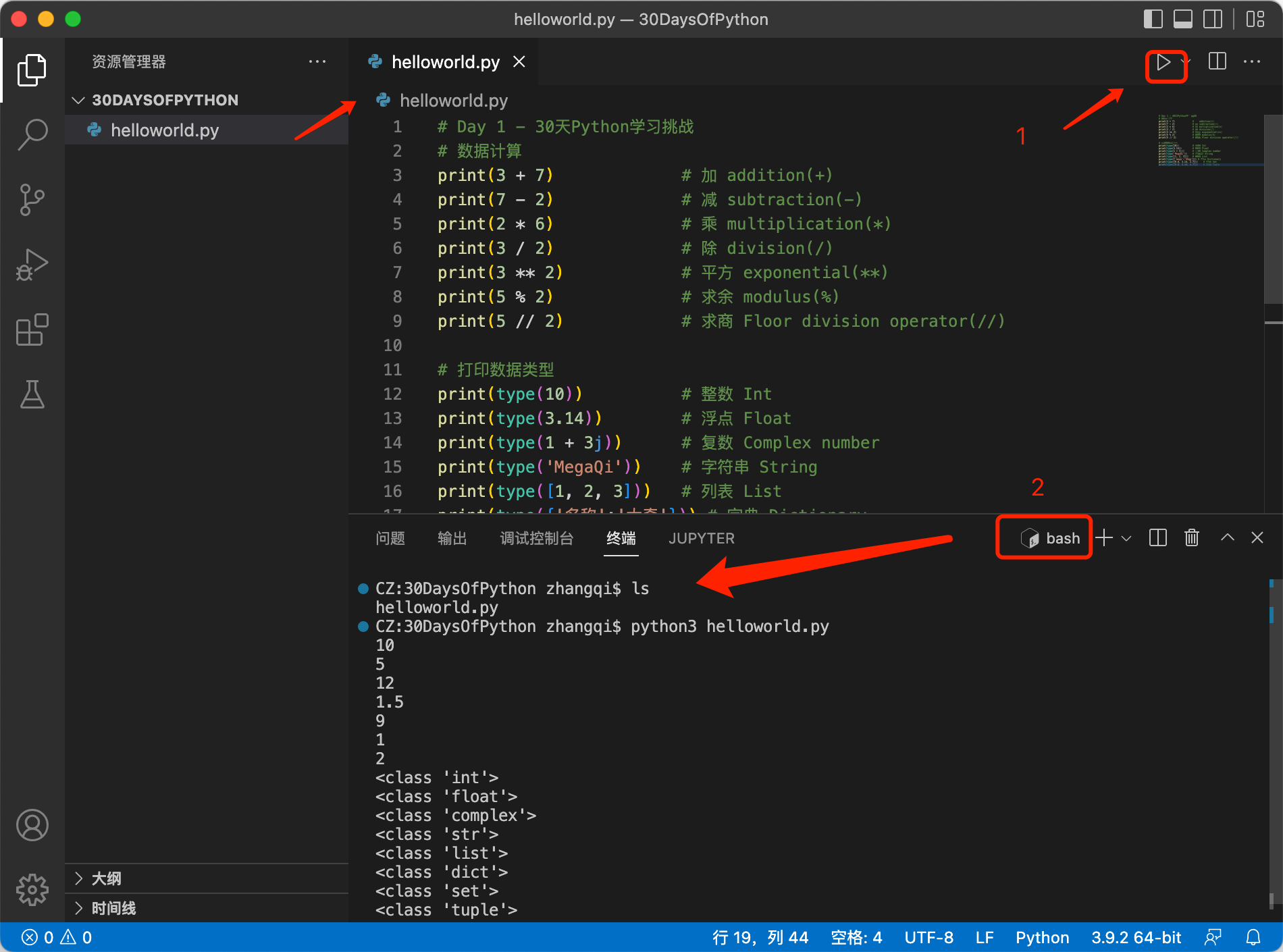Open the terminal launch profile dropdown
The height and width of the screenshot is (952, 1283).
(1126, 538)
